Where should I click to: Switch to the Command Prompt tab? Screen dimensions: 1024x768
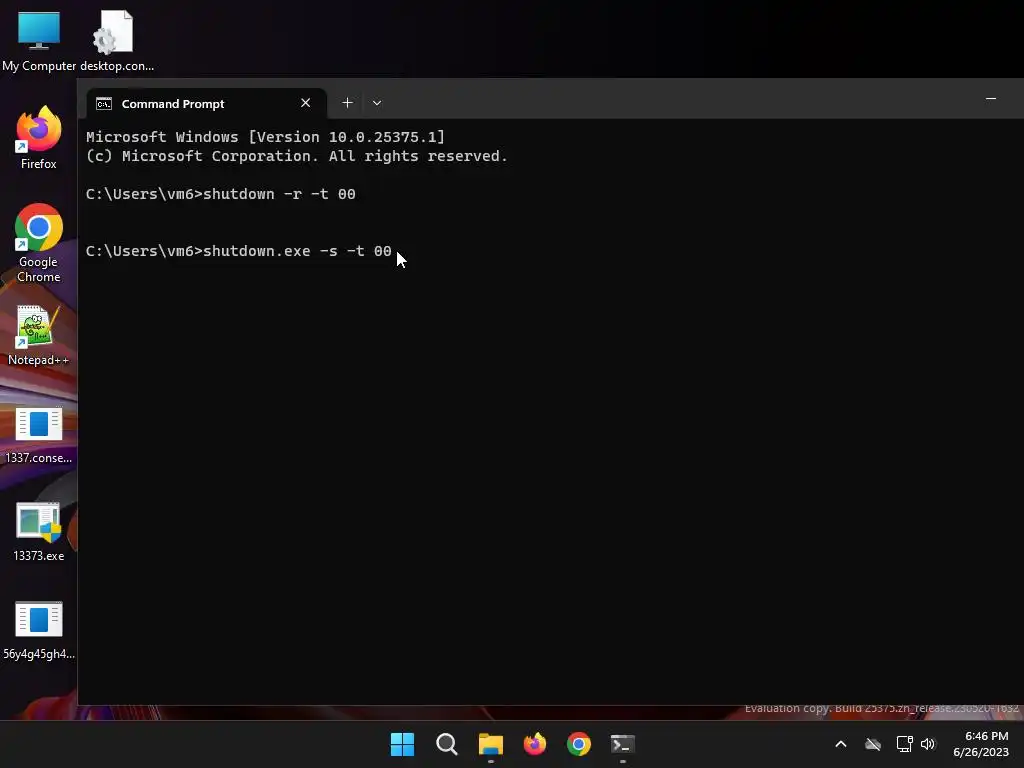(x=206, y=103)
